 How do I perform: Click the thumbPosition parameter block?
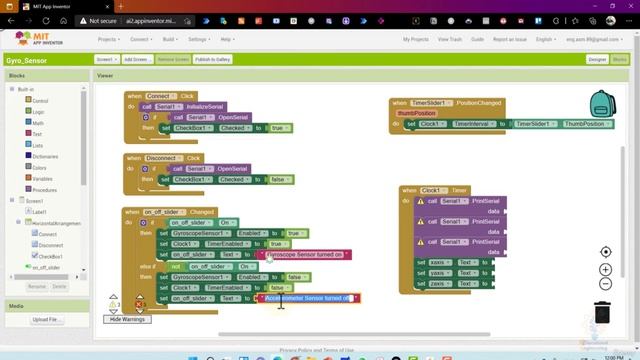[x=416, y=113]
